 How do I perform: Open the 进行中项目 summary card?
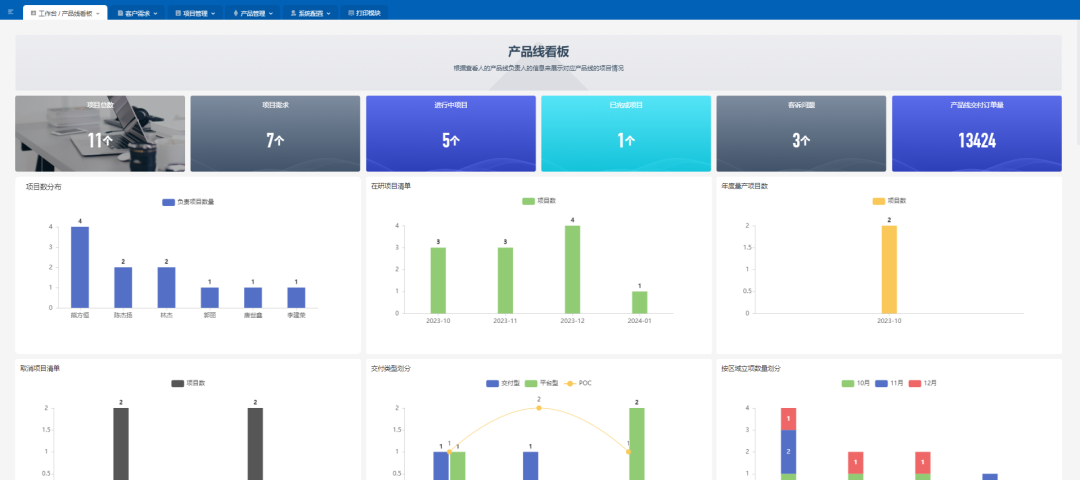[x=451, y=134]
